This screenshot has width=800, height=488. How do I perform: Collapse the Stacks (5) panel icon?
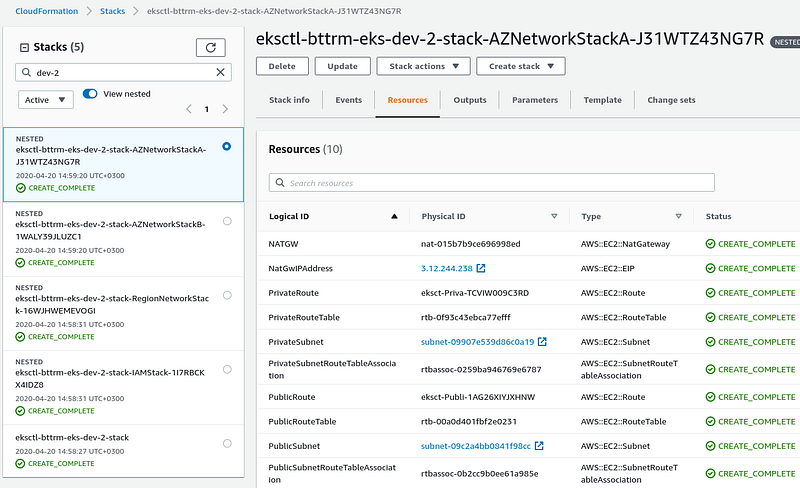pyautogui.click(x=24, y=47)
